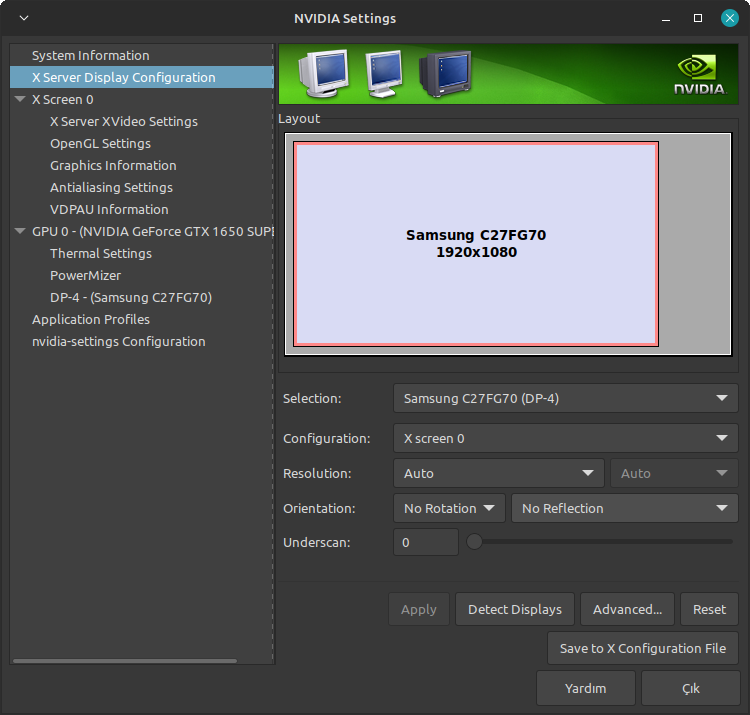750x715 pixels.
Task: Click the NVIDIA logo in banner
Action: coord(699,75)
